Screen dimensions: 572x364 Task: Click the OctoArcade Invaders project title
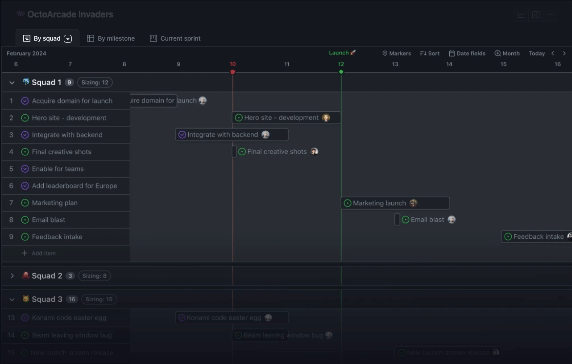point(70,14)
